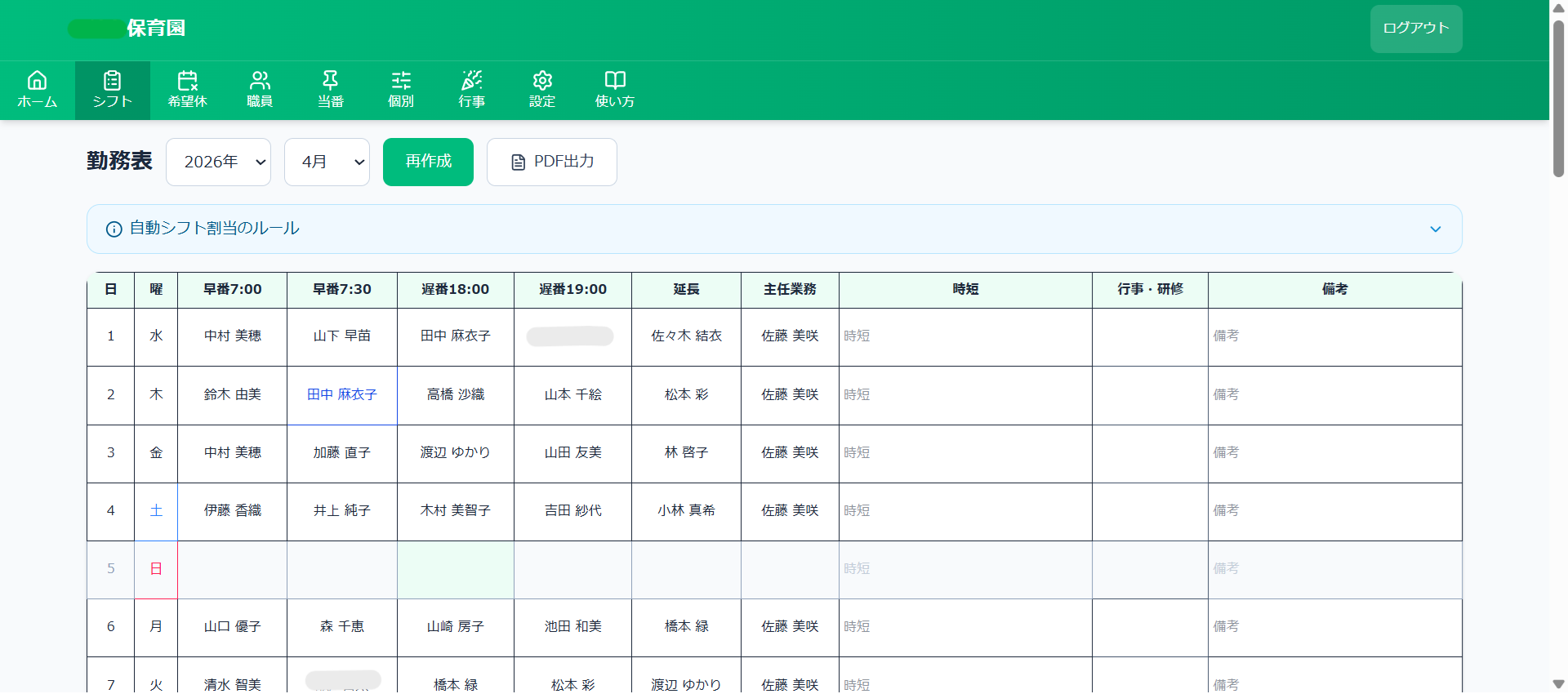Viewport: 1568px width, 694px height.
Task: Open the シフト clipboard icon
Action: click(112, 80)
